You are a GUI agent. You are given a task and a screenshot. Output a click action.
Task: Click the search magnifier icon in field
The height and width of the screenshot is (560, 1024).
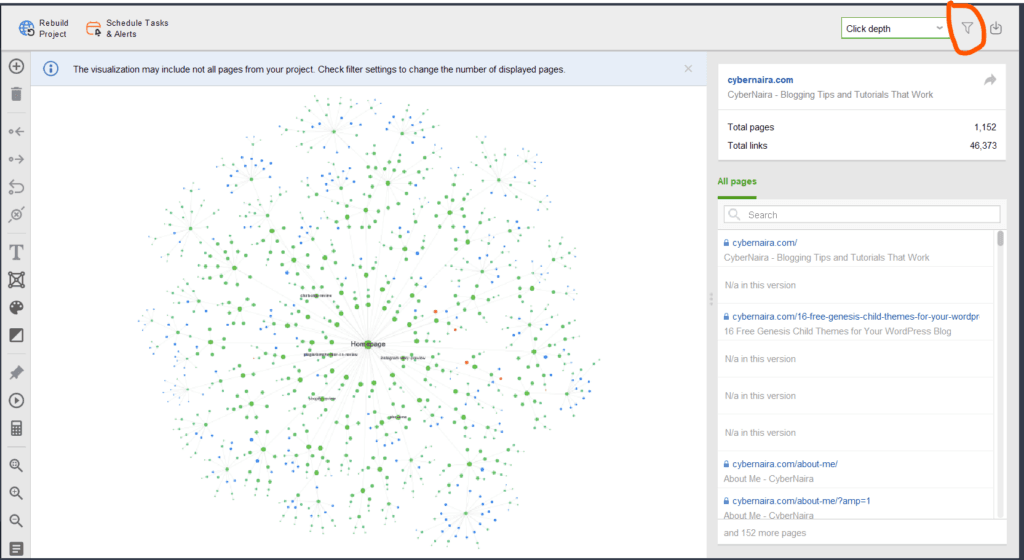(734, 215)
